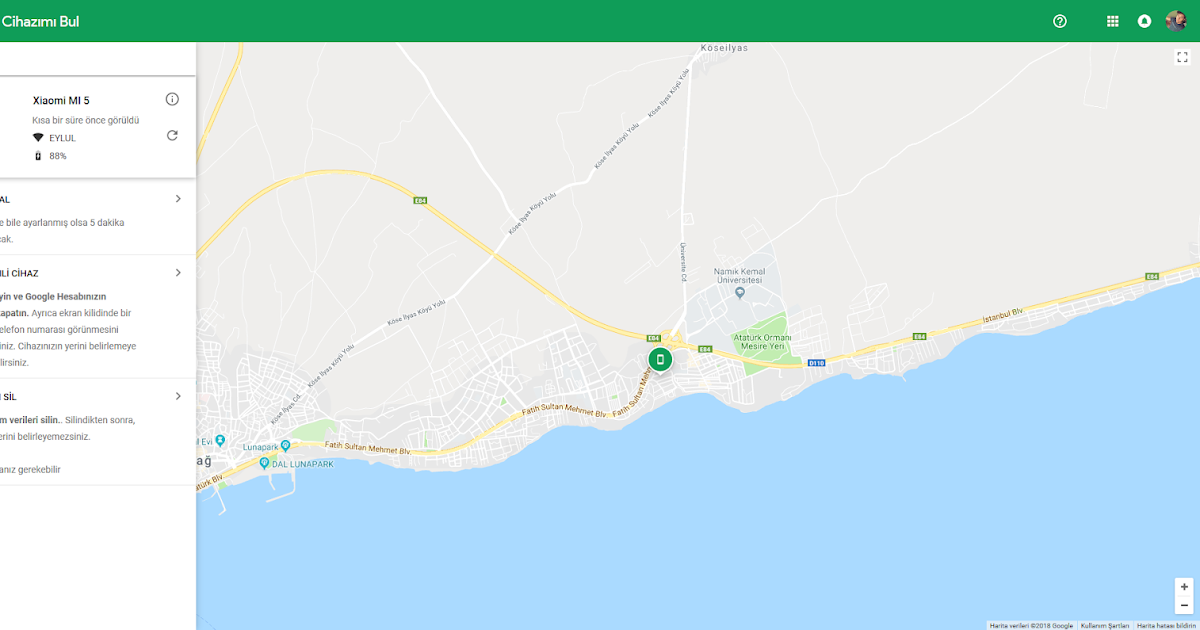Open the notifications bell icon
The image size is (1200, 630).
pyautogui.click(x=1144, y=21)
